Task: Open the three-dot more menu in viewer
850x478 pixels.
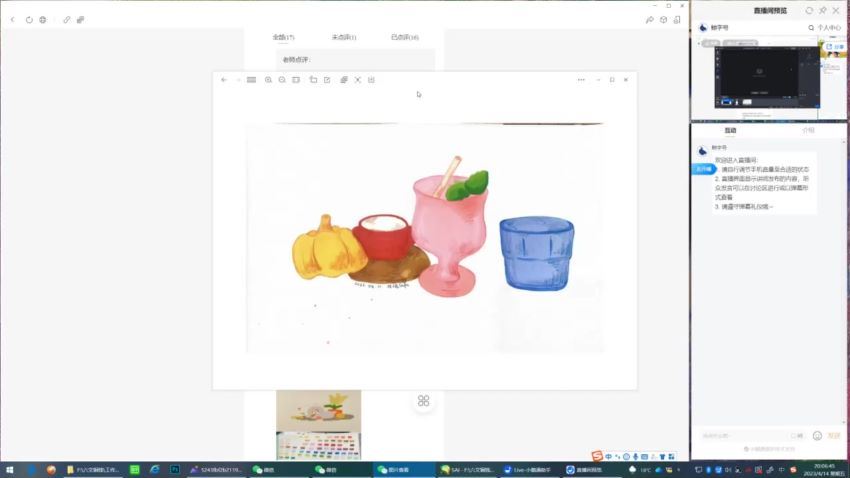Action: [x=581, y=80]
